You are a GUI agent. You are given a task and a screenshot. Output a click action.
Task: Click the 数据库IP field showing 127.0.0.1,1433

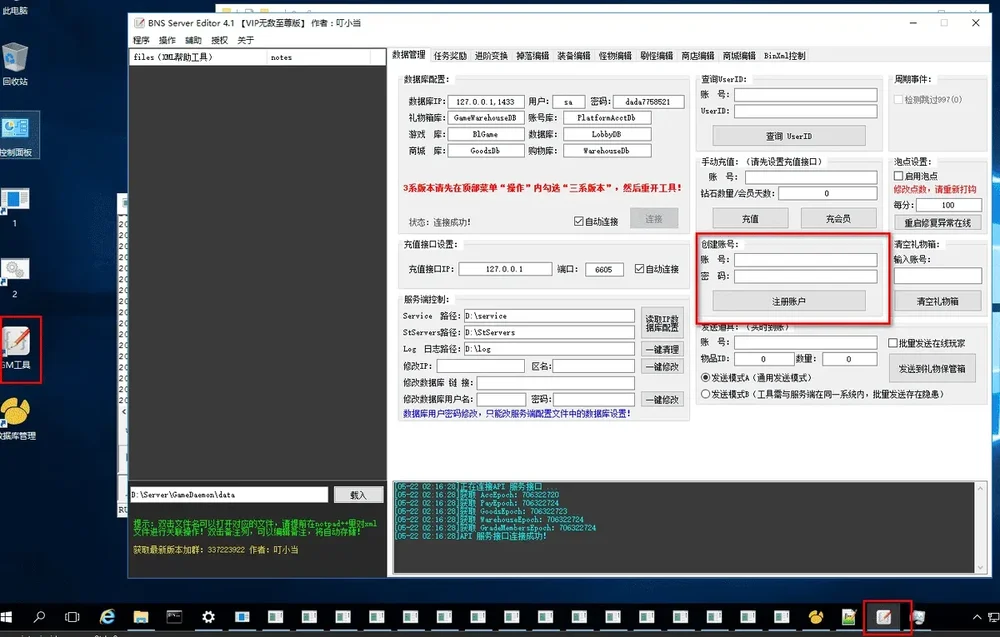[x=486, y=101]
